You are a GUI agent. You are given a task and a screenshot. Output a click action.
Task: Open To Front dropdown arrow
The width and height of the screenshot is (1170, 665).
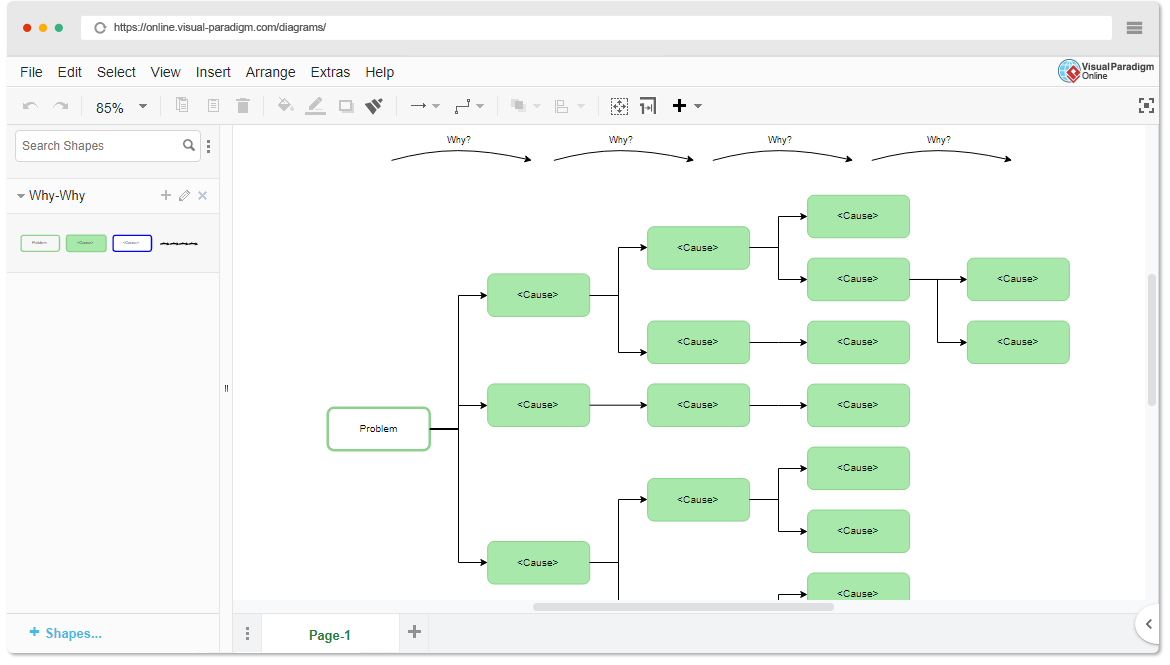click(536, 107)
